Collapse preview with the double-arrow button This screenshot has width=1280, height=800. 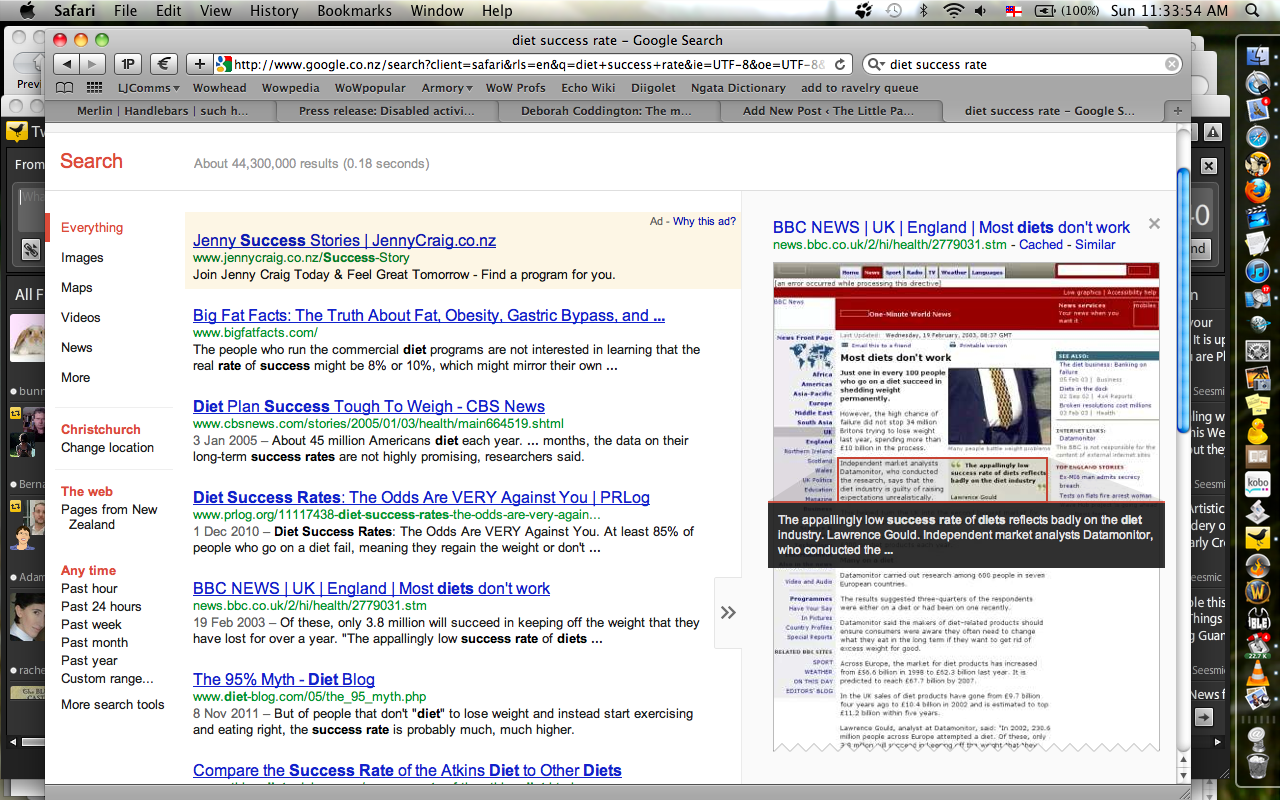click(728, 612)
